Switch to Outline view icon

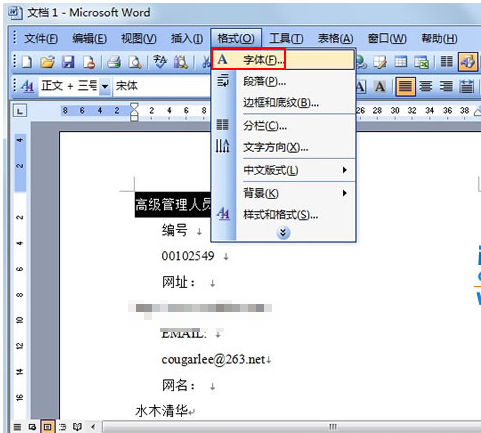[x=63, y=427]
